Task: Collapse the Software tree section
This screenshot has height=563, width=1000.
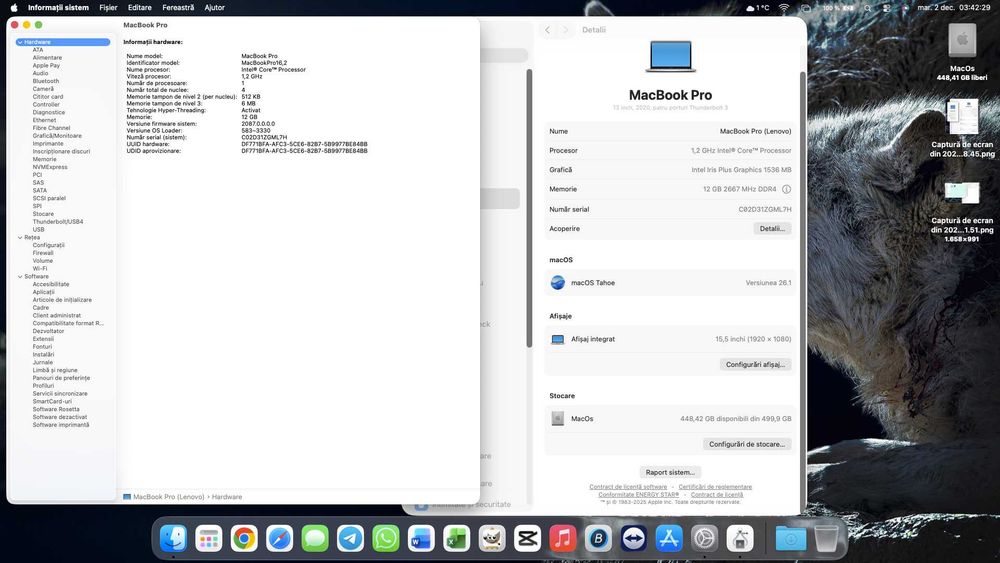Action: pyautogui.click(x=20, y=277)
